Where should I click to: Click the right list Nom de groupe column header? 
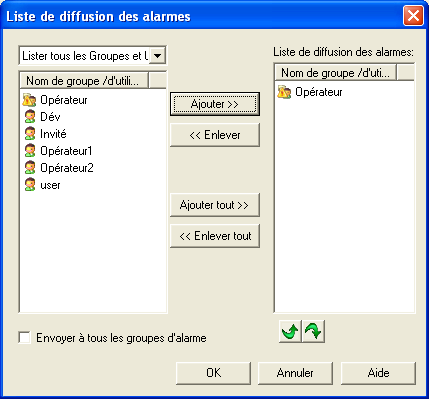click(335, 73)
